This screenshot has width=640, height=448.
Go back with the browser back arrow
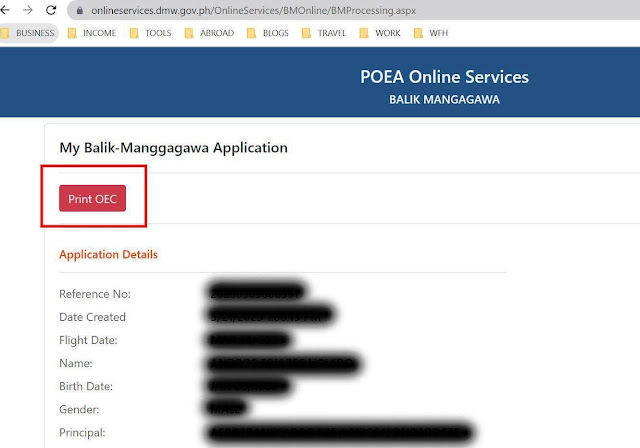point(5,10)
